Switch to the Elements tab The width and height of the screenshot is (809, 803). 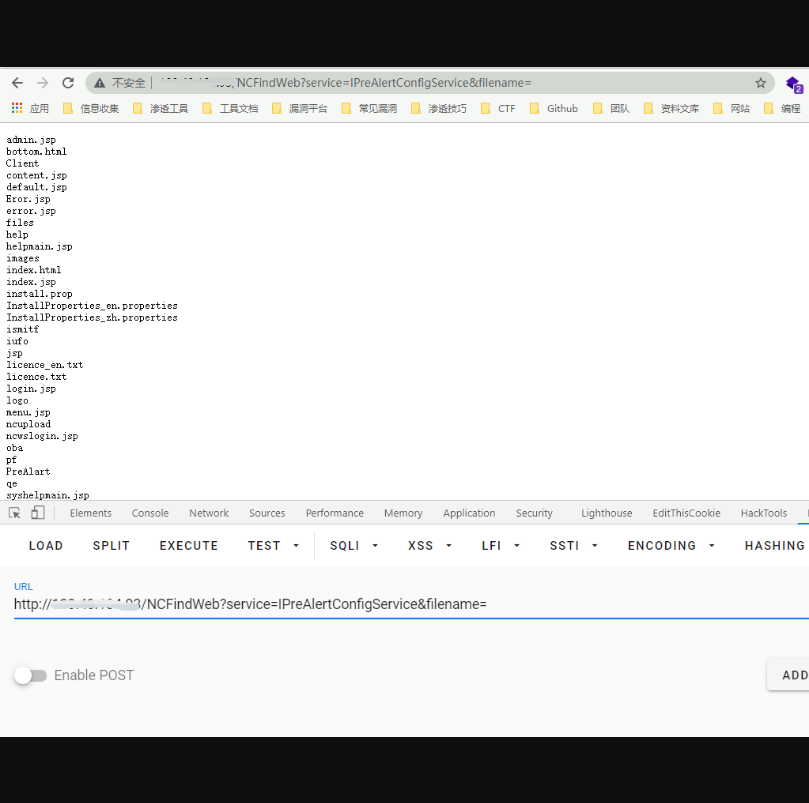pyautogui.click(x=91, y=513)
